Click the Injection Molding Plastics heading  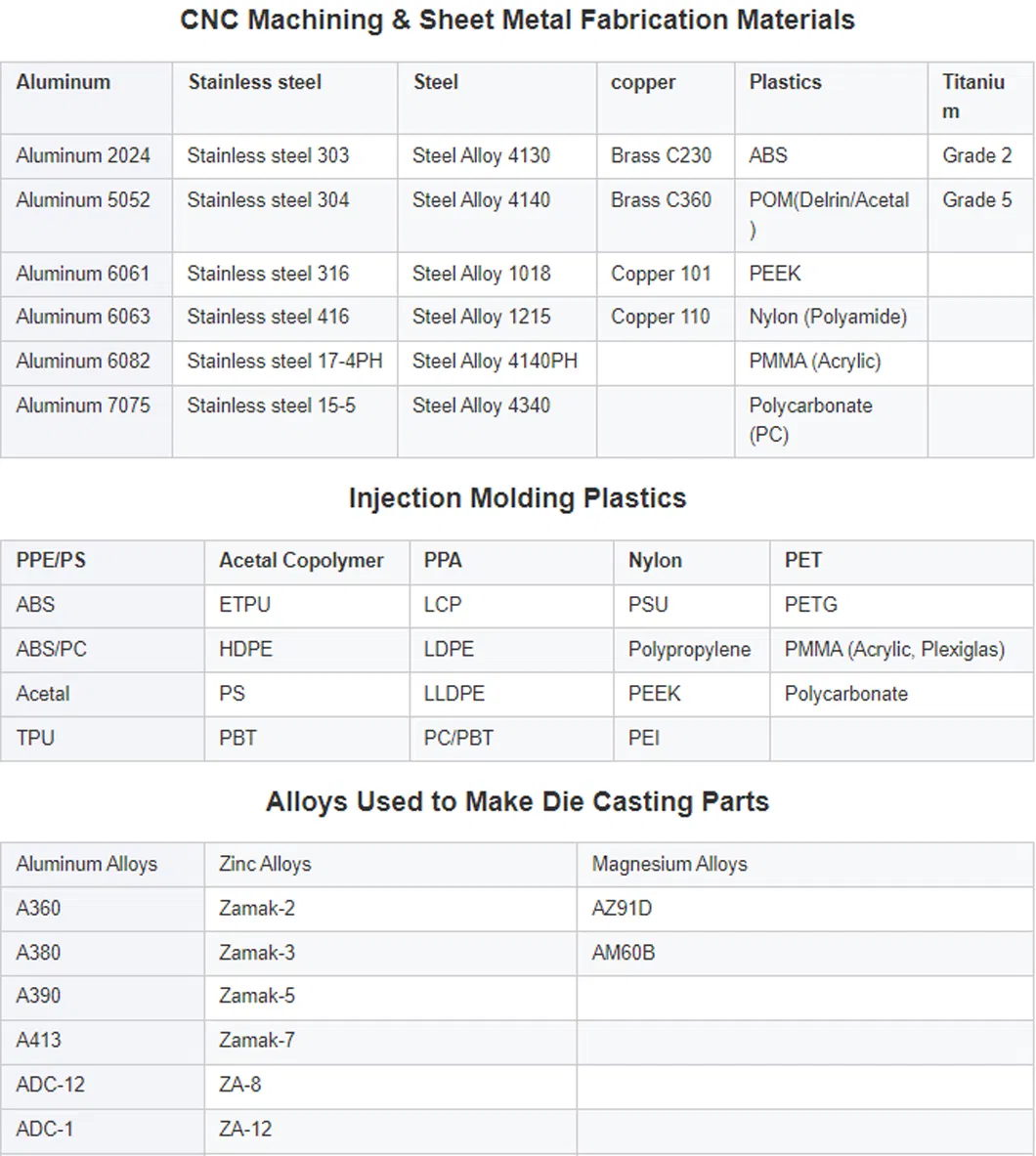click(517, 498)
